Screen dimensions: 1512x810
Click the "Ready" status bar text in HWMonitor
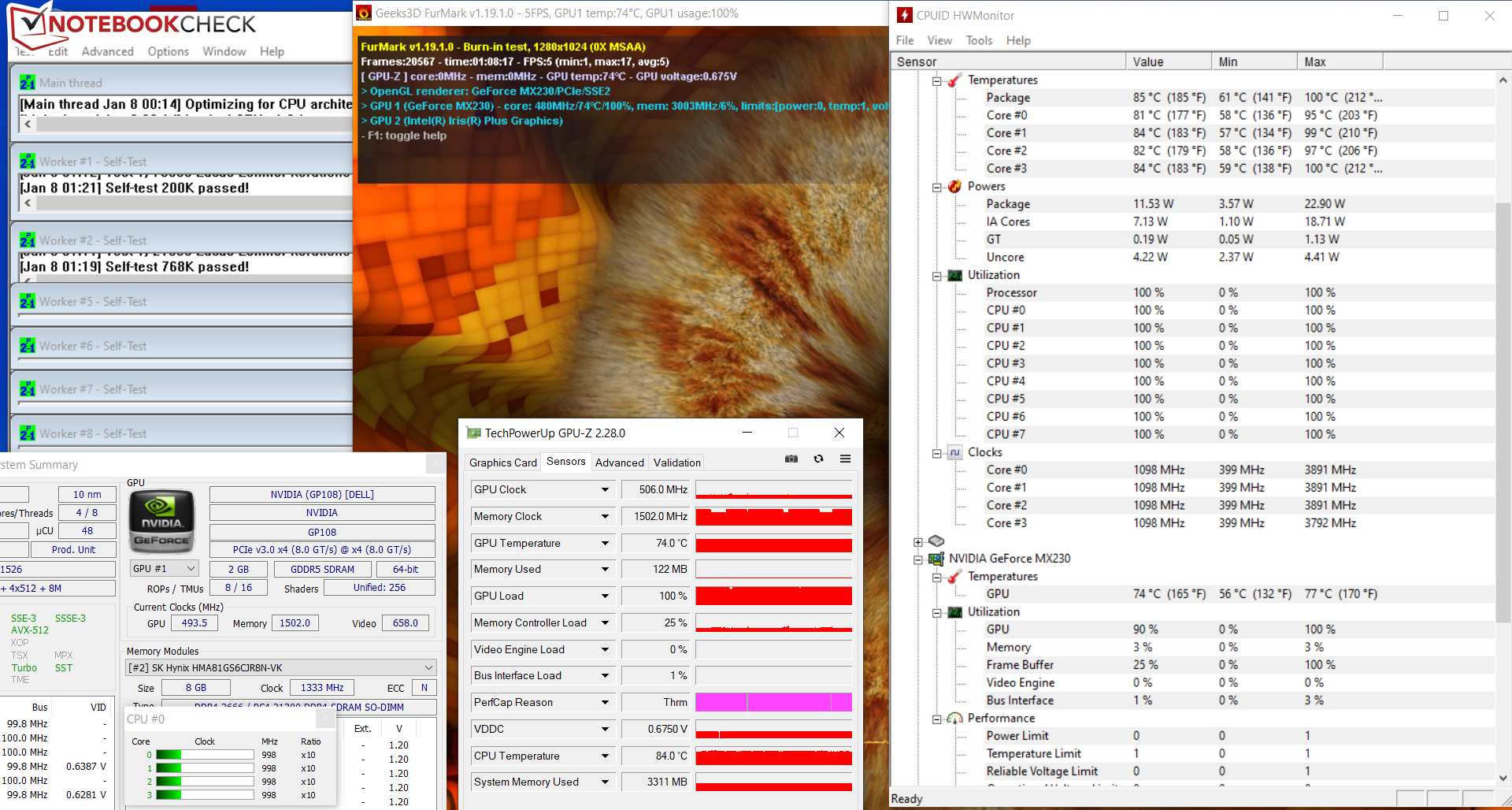point(906,799)
